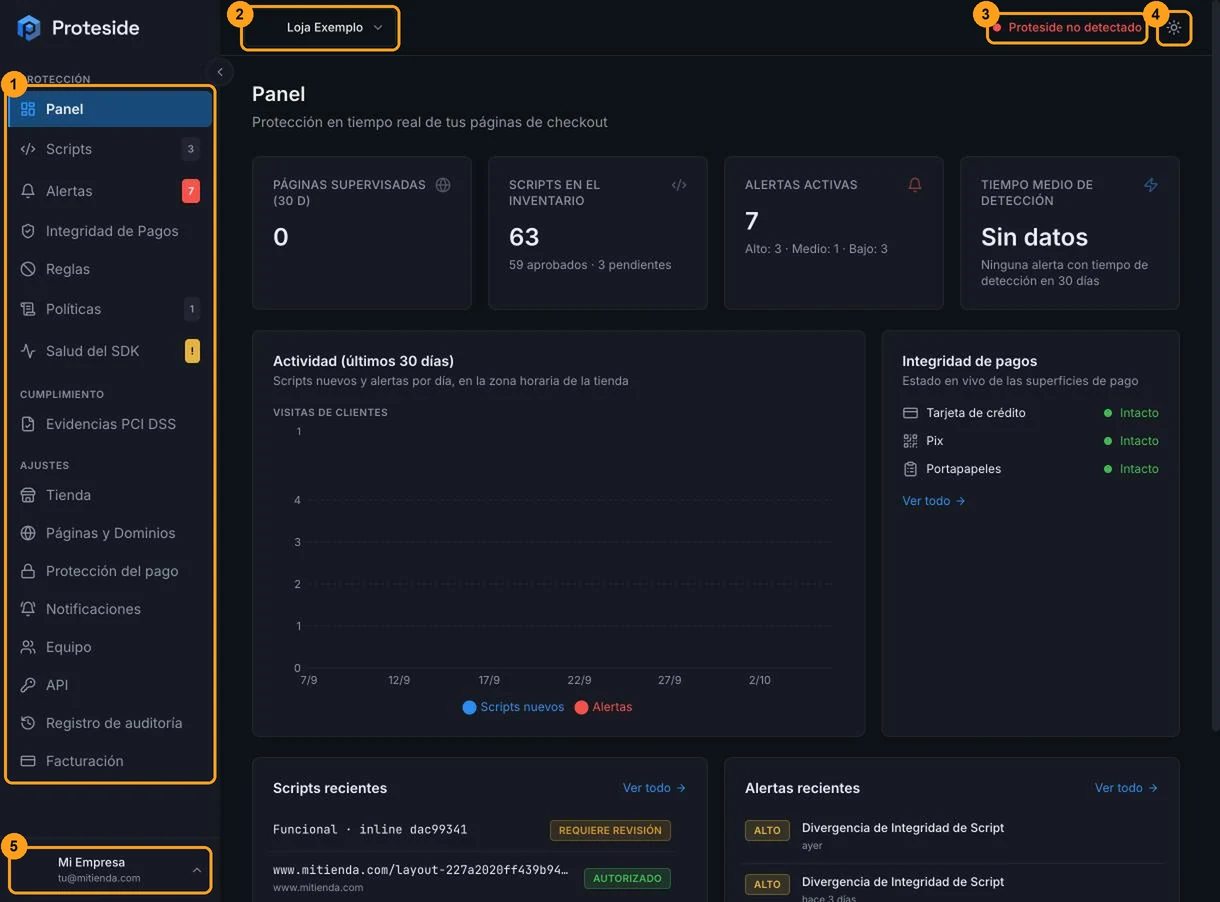Click Alertas red badge showing 7
Image resolution: width=1220 pixels, height=902 pixels.
pyautogui.click(x=191, y=191)
